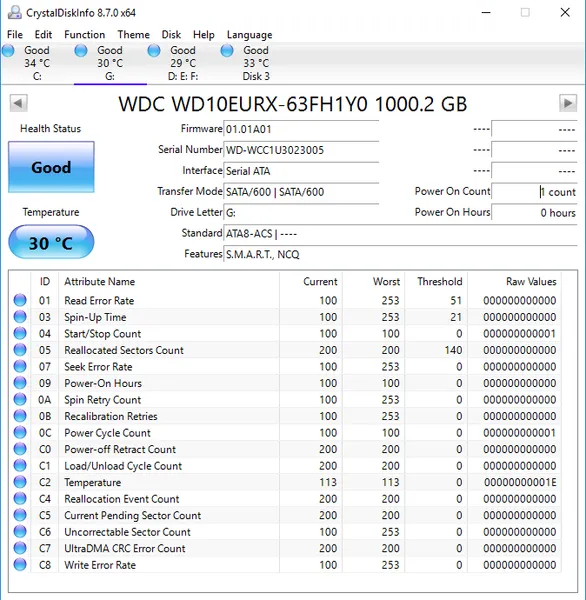This screenshot has height=600, width=586.
Task: Click status circle for Reallocated Sectors Count
Action: (20, 350)
